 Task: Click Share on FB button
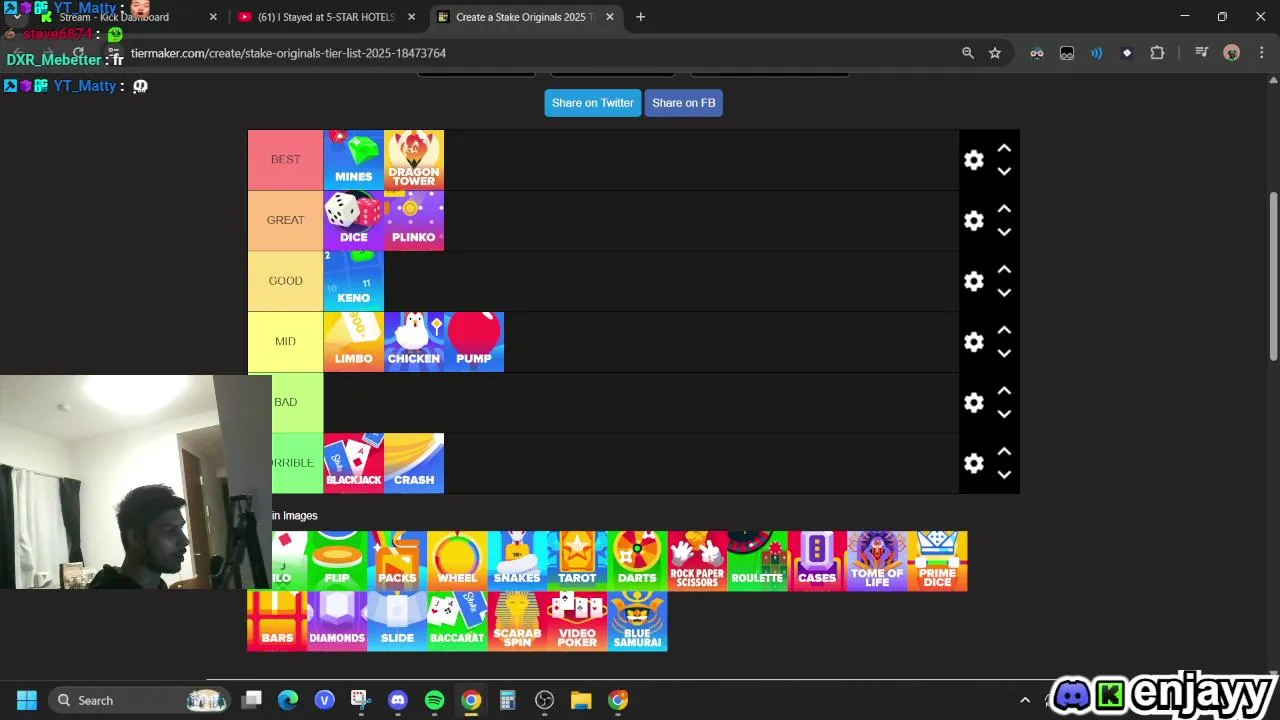684,103
